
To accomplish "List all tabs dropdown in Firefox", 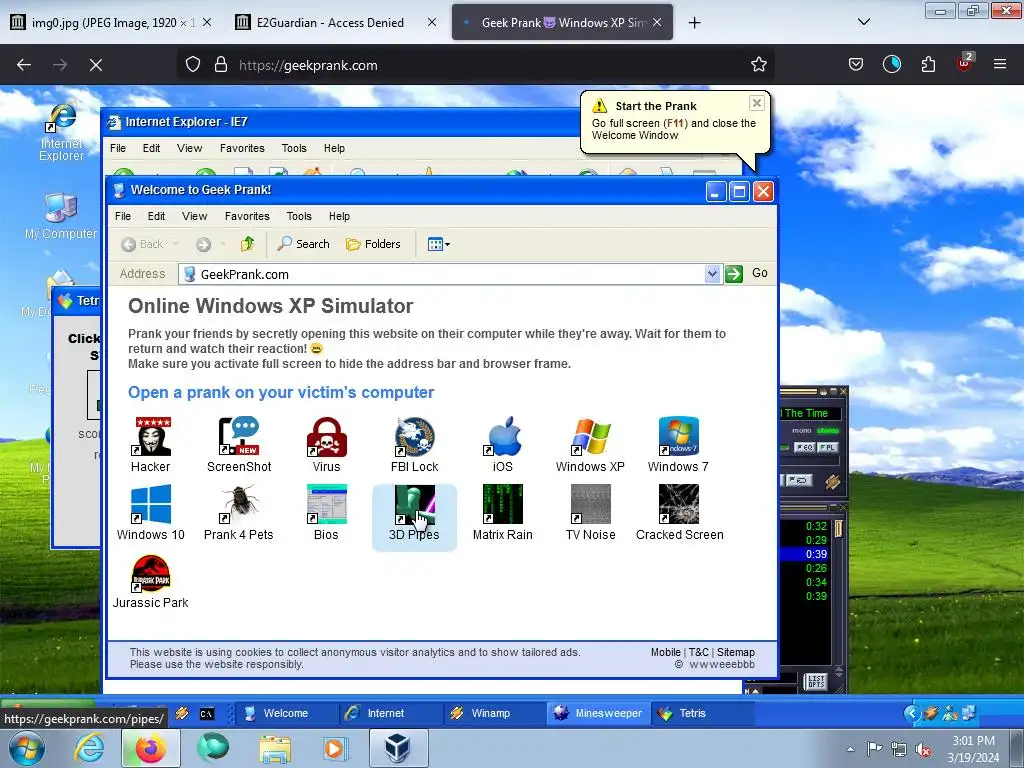I will pos(863,22).
